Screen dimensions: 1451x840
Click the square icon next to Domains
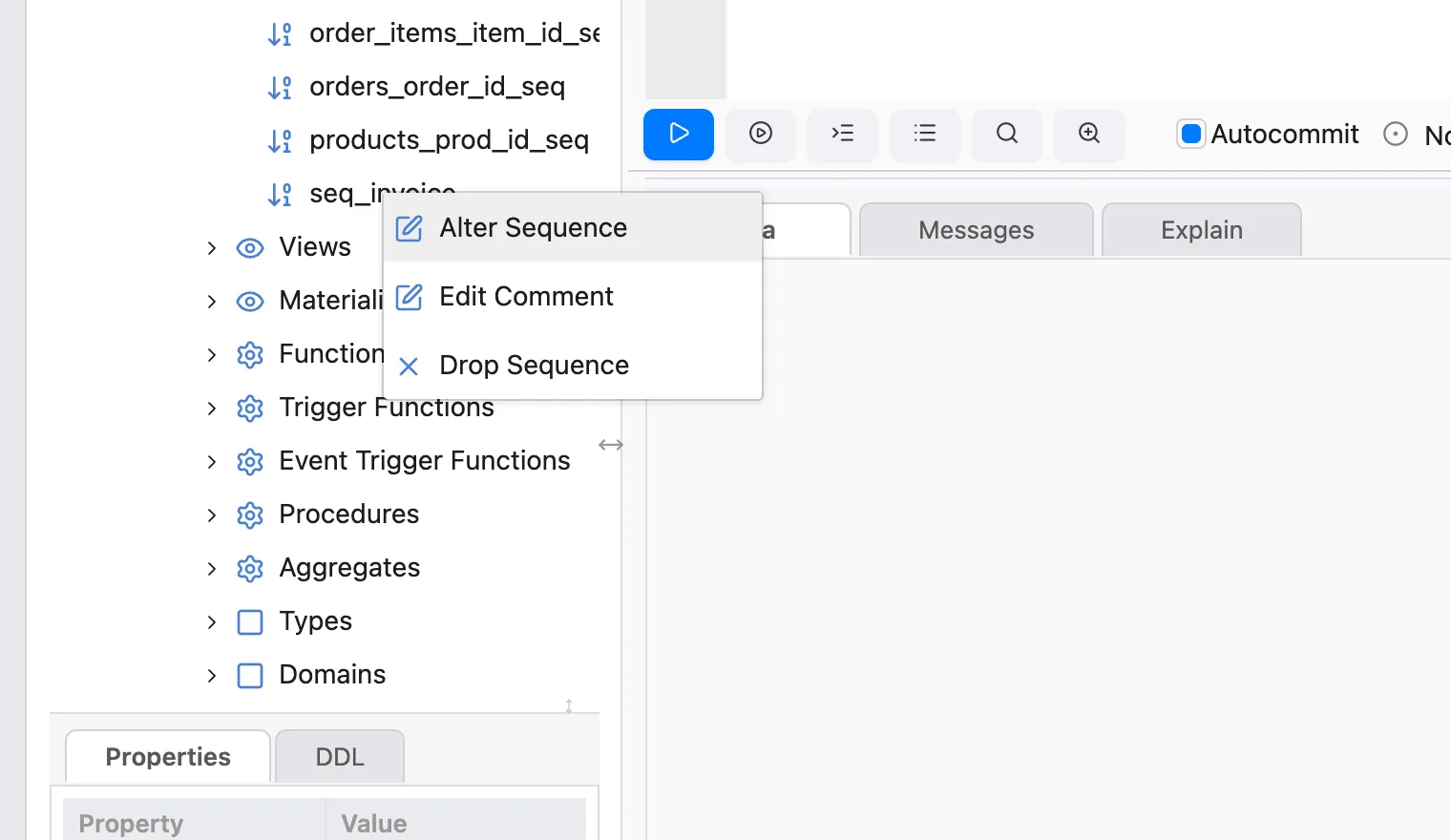pos(250,676)
